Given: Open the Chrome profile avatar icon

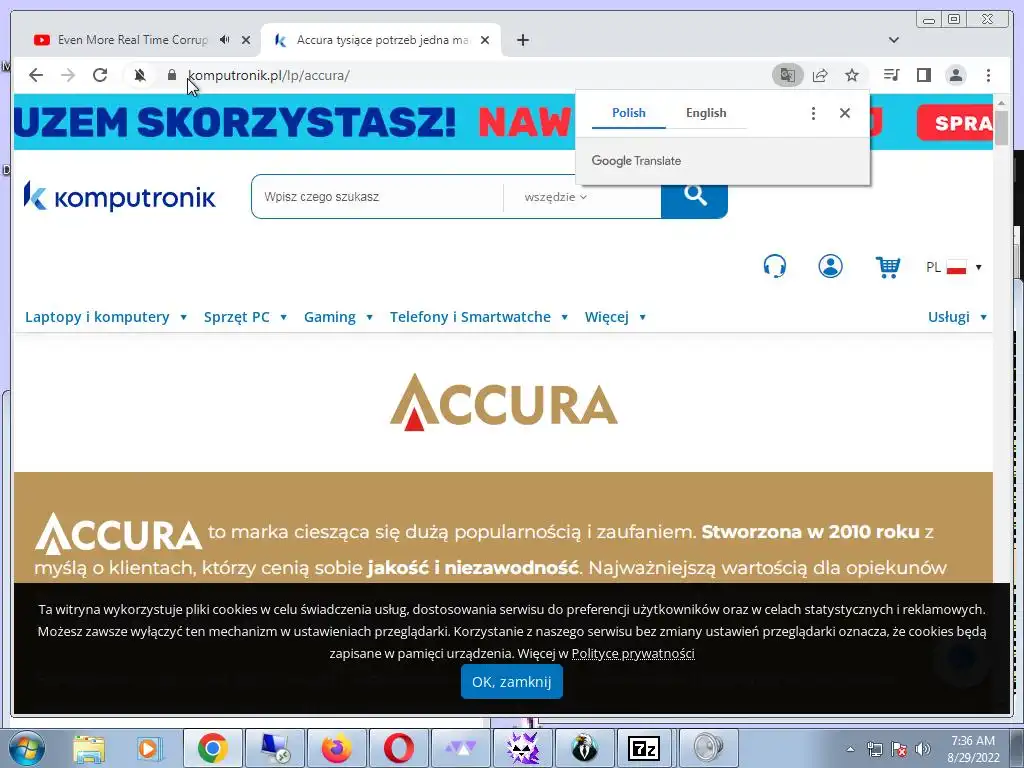Looking at the screenshot, I should pyautogui.click(x=955, y=75).
